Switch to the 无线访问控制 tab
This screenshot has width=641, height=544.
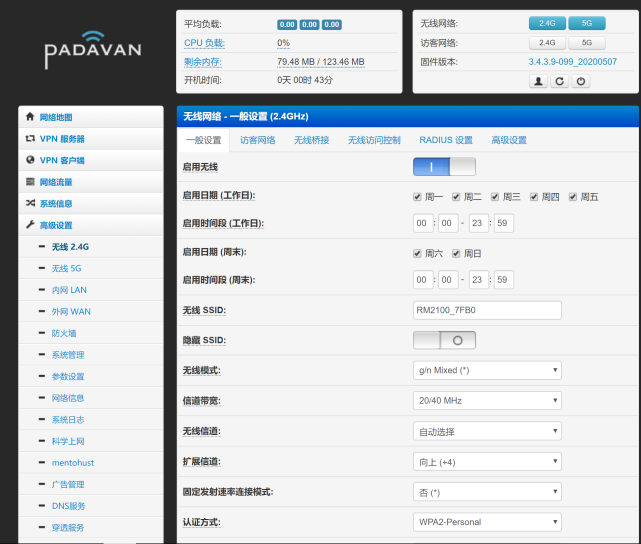click(x=374, y=140)
